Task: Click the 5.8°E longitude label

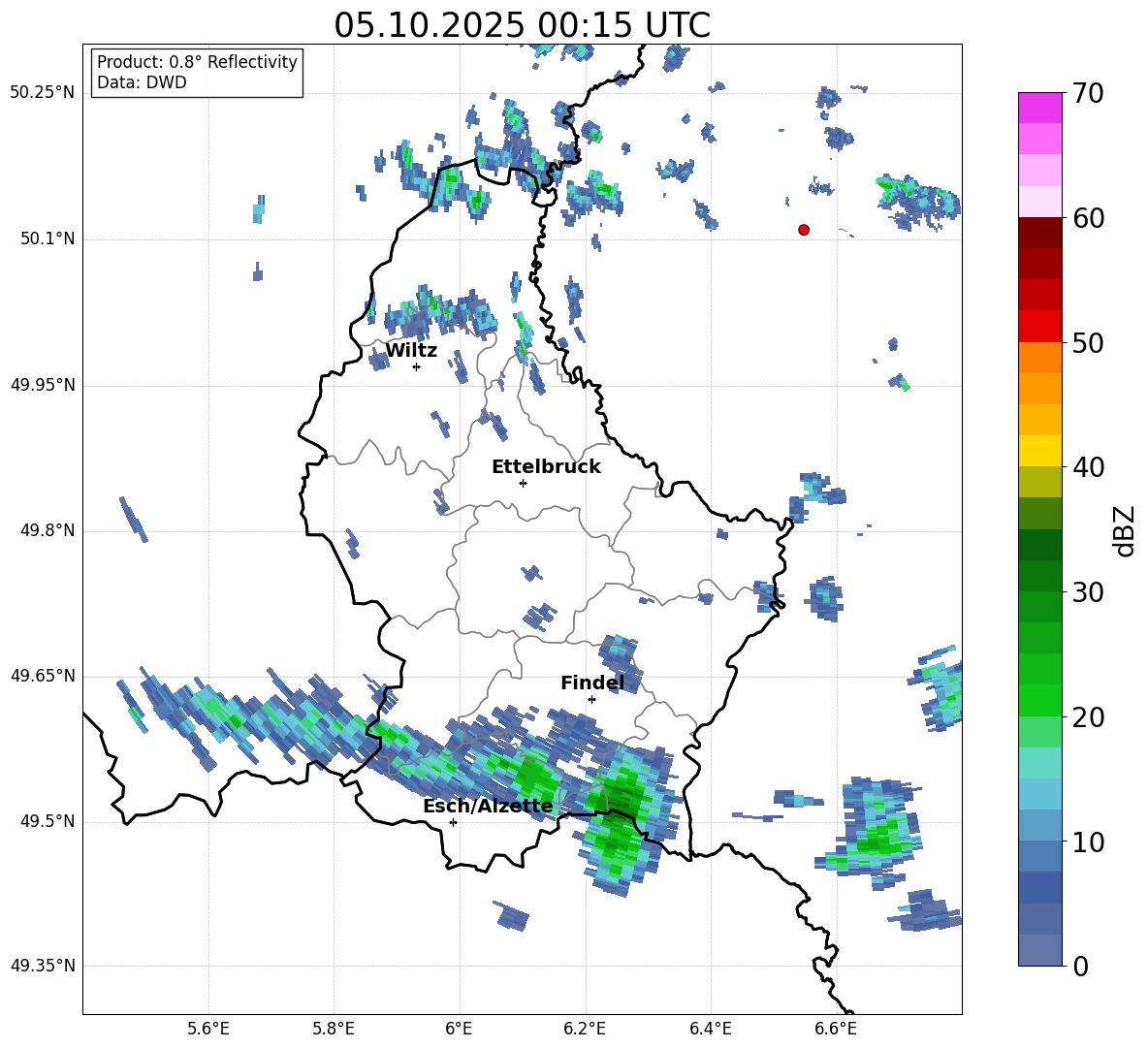Action: pyautogui.click(x=334, y=1029)
